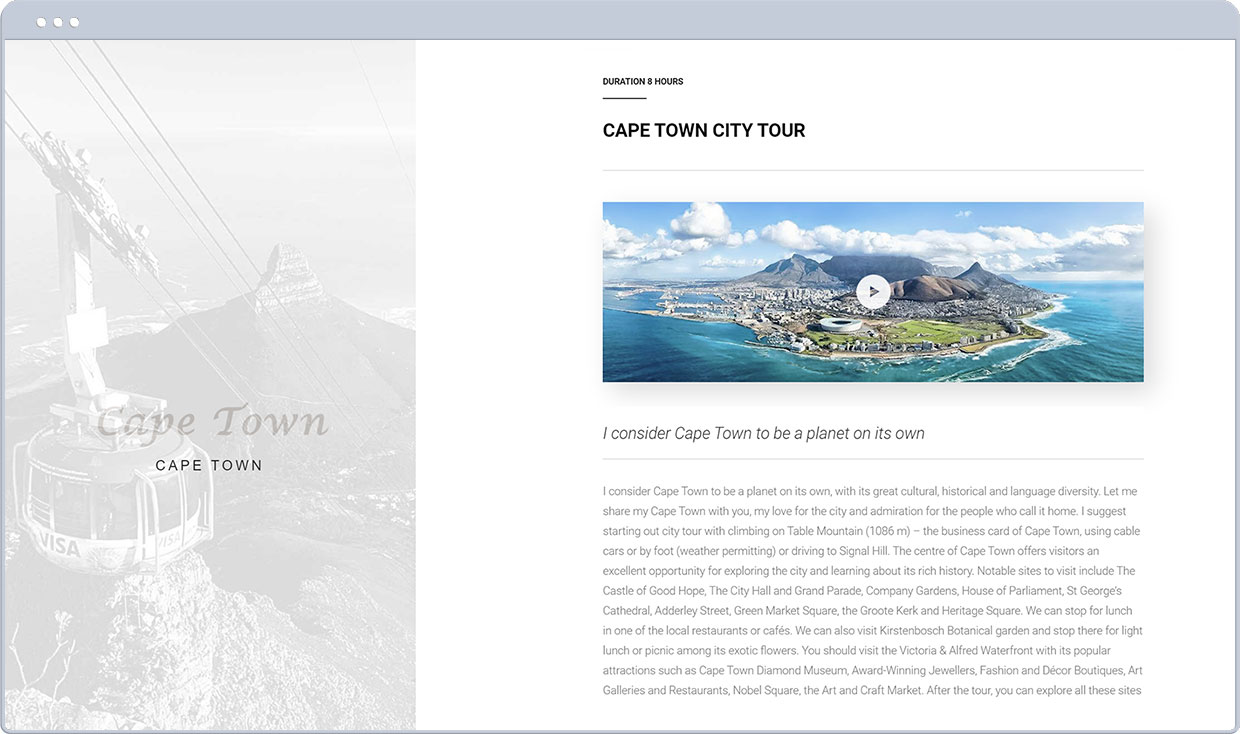Click the 'CAPE TOWN CITY TOUR' heading
This screenshot has height=734, width=1240.
click(x=704, y=131)
